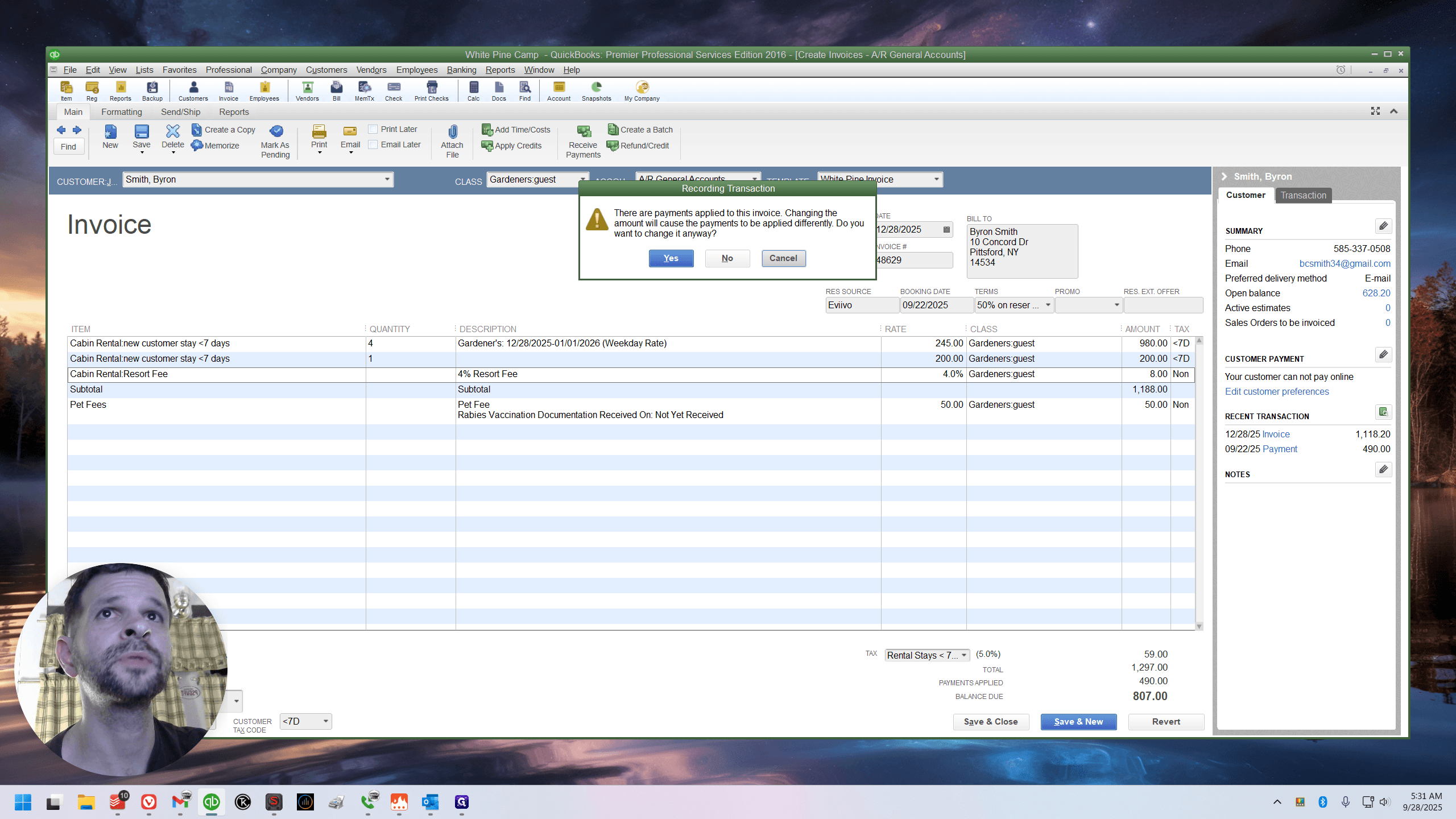Open the Customers center icon
This screenshot has width=1456, height=819.
click(193, 91)
